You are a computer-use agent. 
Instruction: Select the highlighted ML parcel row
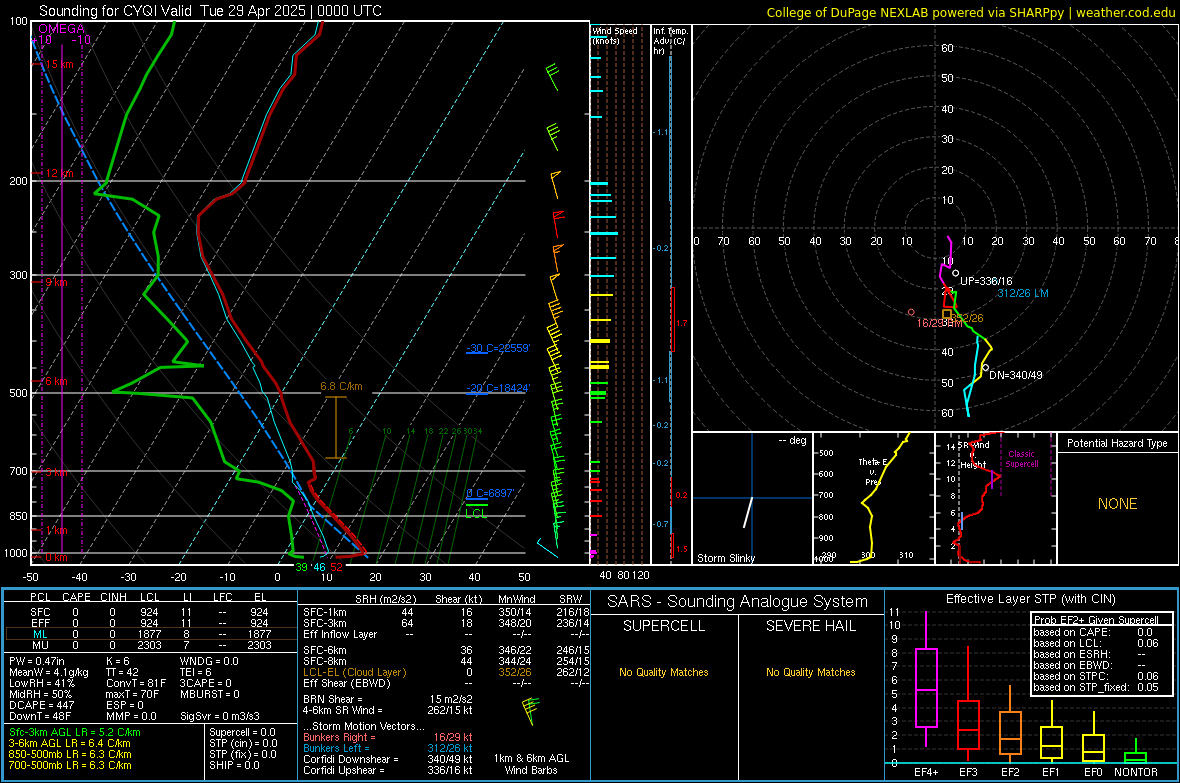(x=151, y=634)
